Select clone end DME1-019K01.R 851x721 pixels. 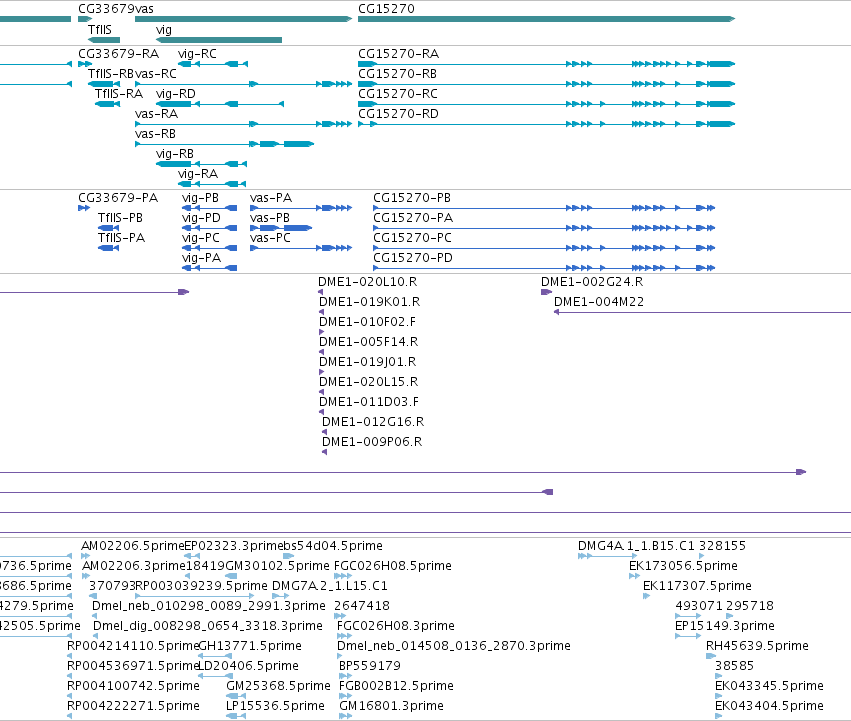(370, 302)
